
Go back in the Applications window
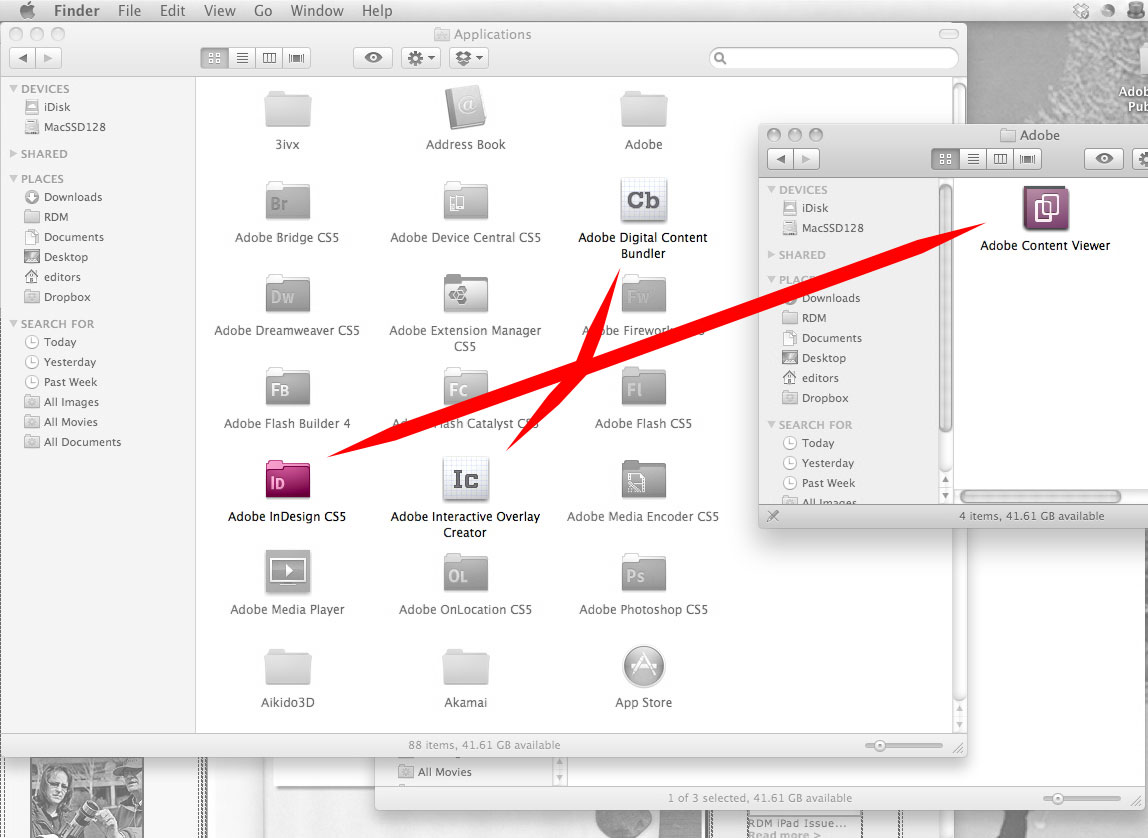(23, 58)
